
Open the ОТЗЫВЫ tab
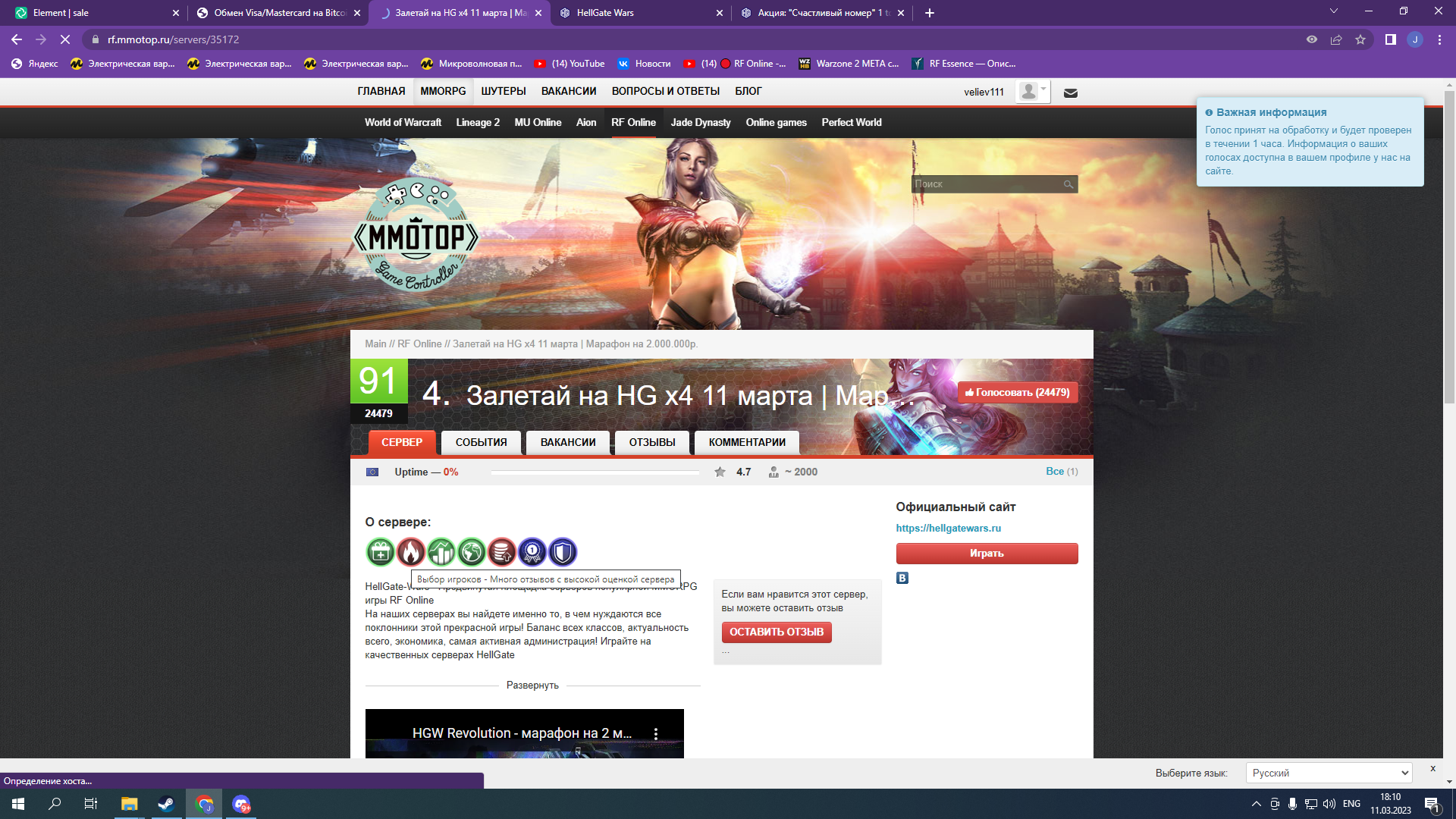(652, 442)
